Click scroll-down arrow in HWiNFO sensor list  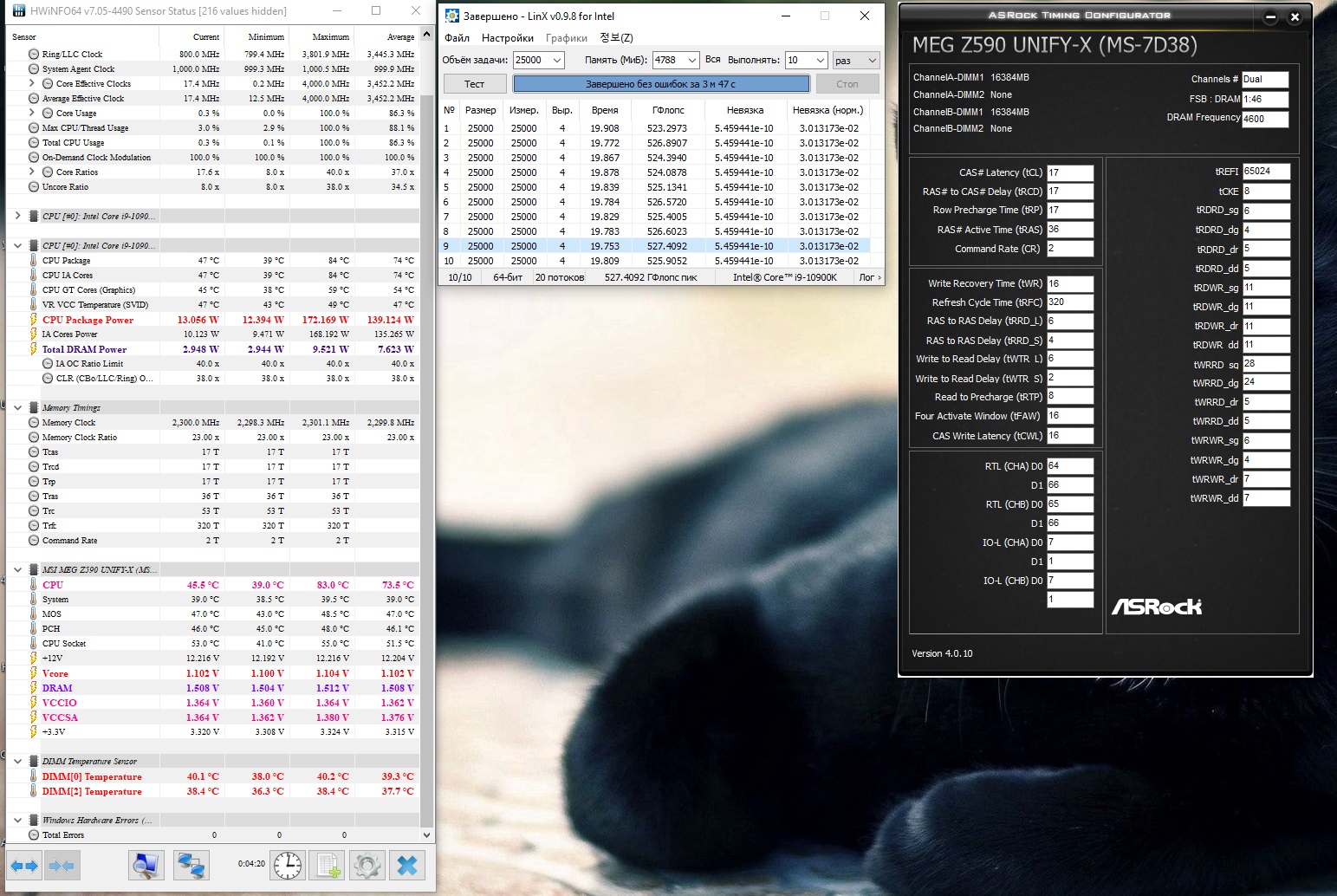point(425,835)
